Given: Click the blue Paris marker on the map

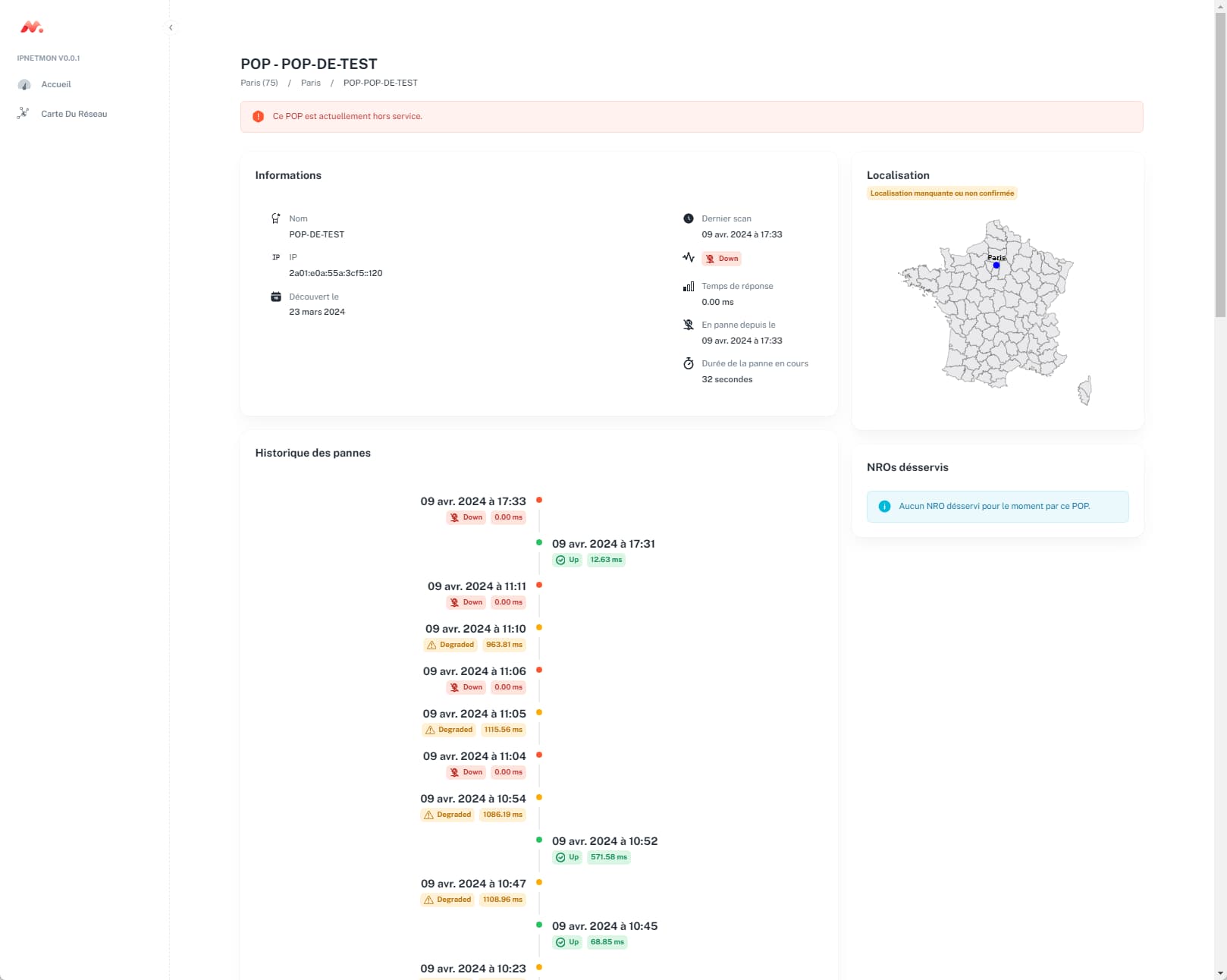Looking at the screenshot, I should [x=996, y=265].
